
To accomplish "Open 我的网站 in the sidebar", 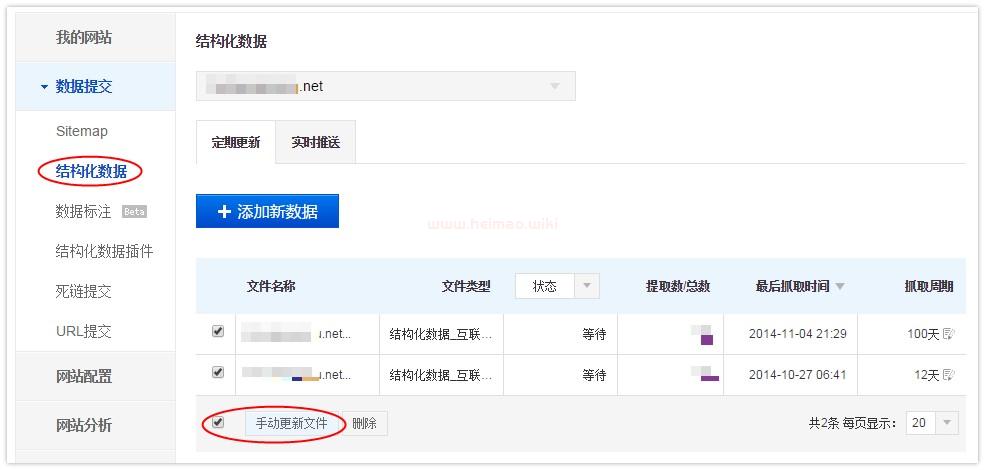I will [x=84, y=37].
